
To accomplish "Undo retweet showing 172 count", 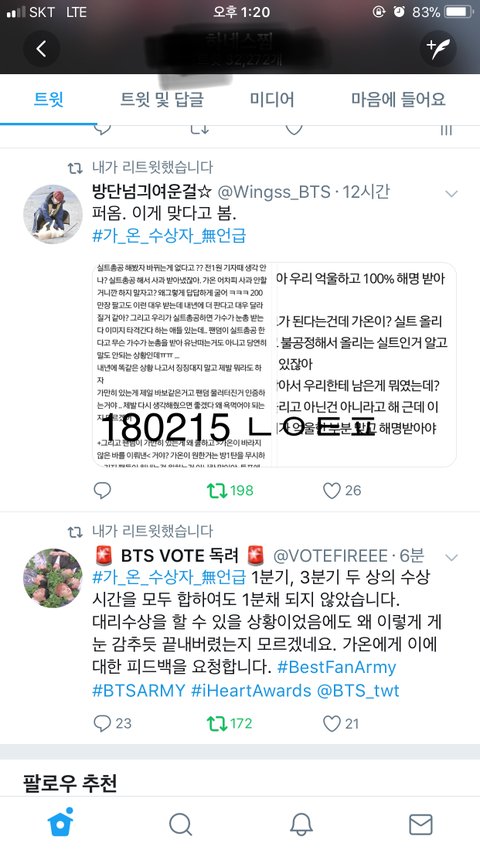I will pyautogui.click(x=230, y=724).
